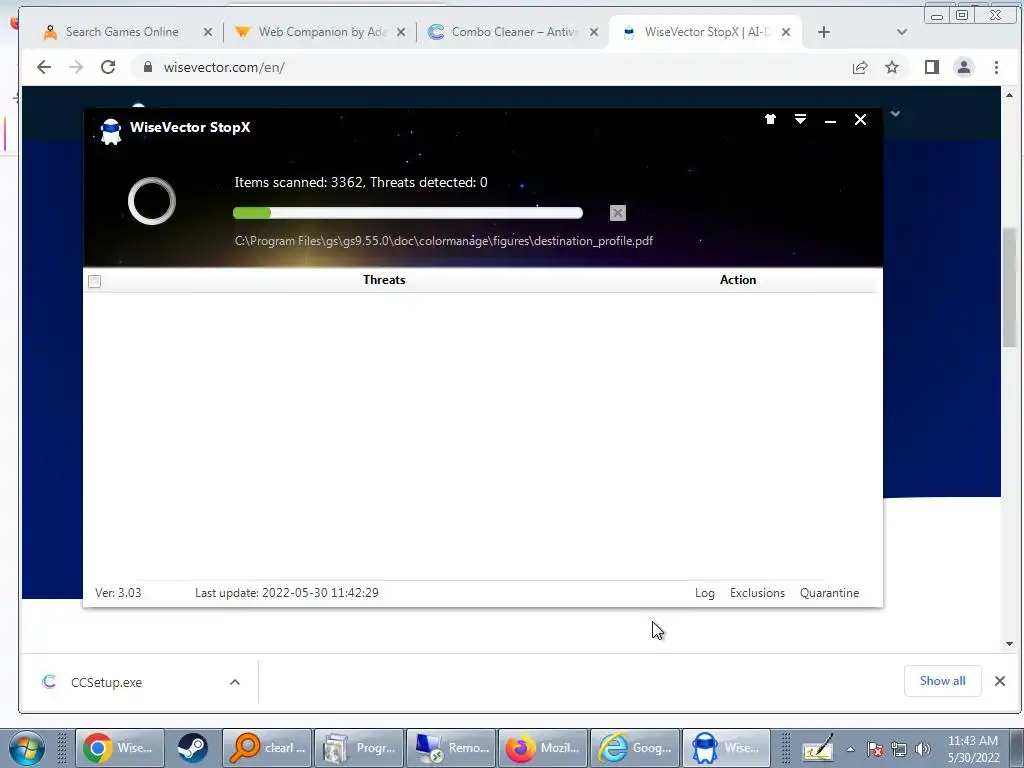Select the WiseVector StopX browser tab
Viewport: 1024px width, 768px height.
pos(707,32)
